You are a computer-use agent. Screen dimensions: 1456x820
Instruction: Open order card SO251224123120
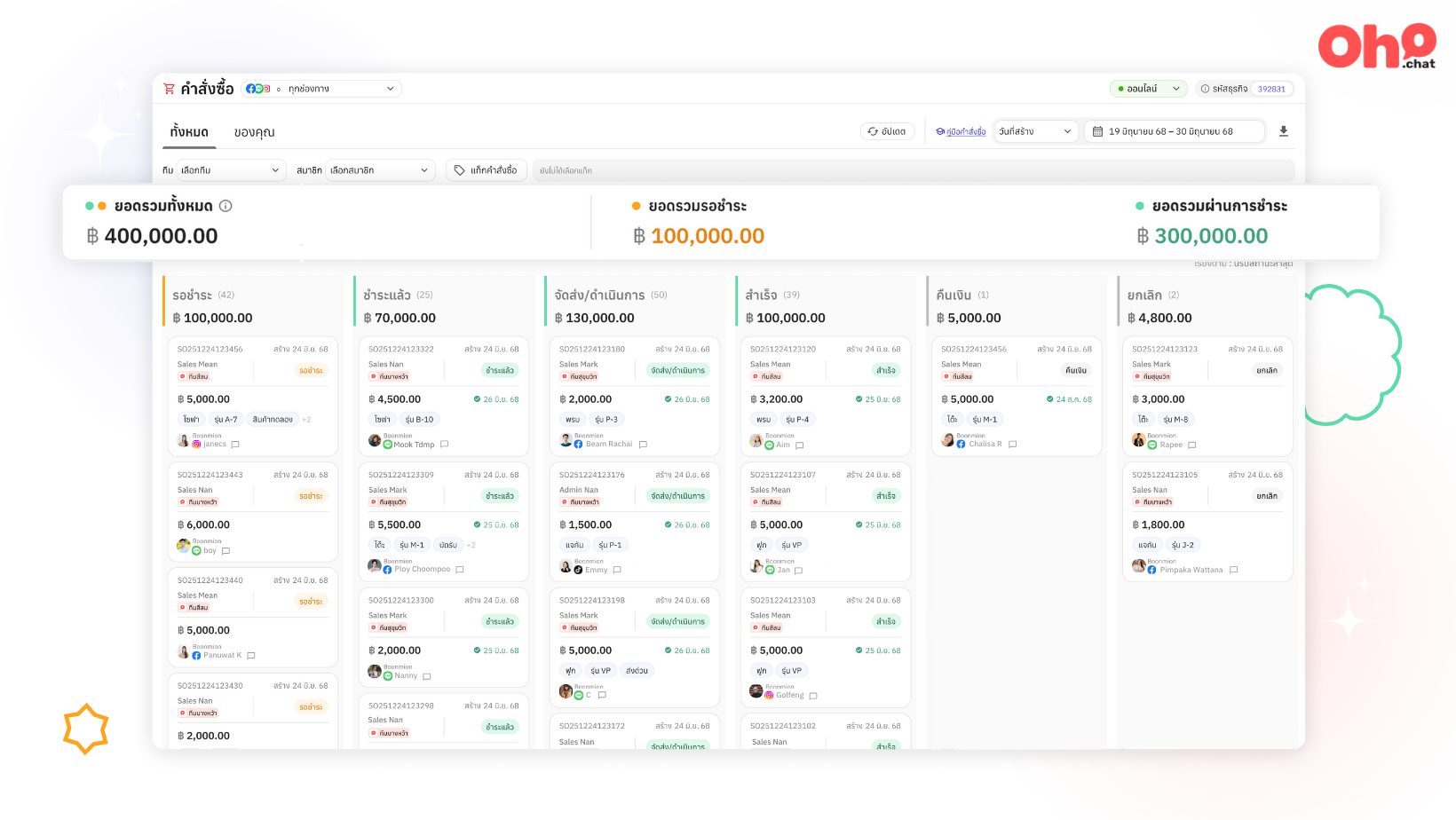click(x=826, y=396)
